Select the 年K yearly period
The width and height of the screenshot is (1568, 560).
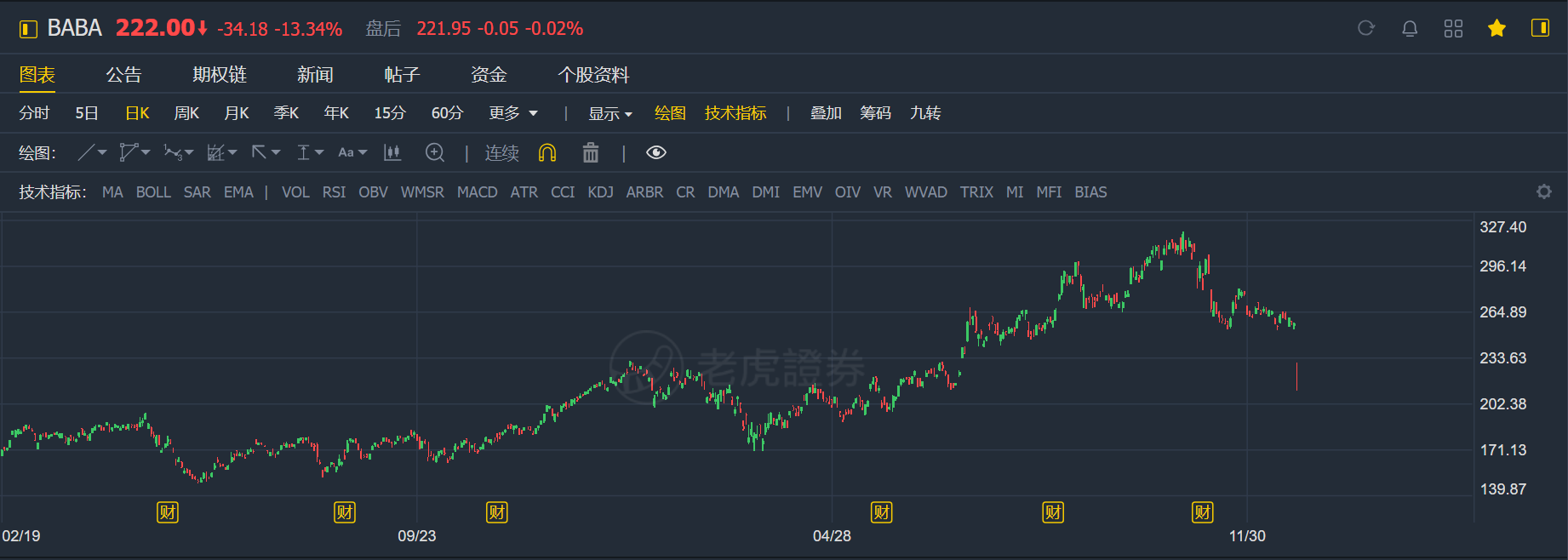tap(336, 113)
